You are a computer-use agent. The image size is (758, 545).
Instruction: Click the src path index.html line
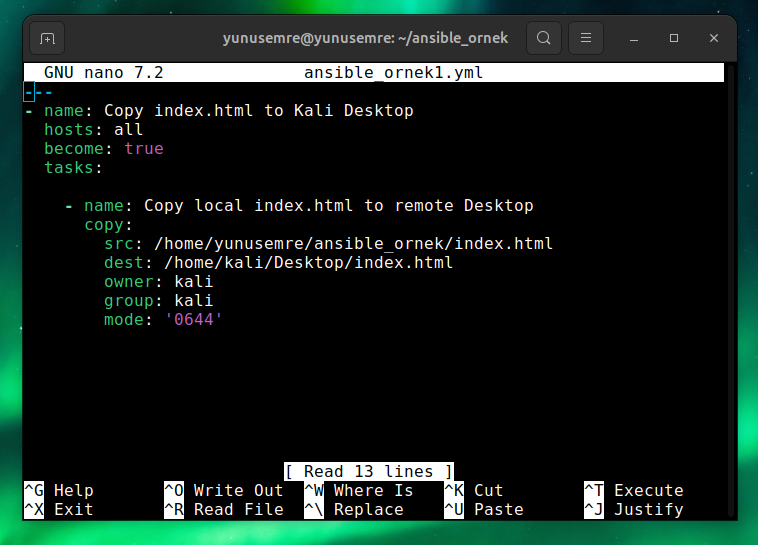tap(348, 243)
